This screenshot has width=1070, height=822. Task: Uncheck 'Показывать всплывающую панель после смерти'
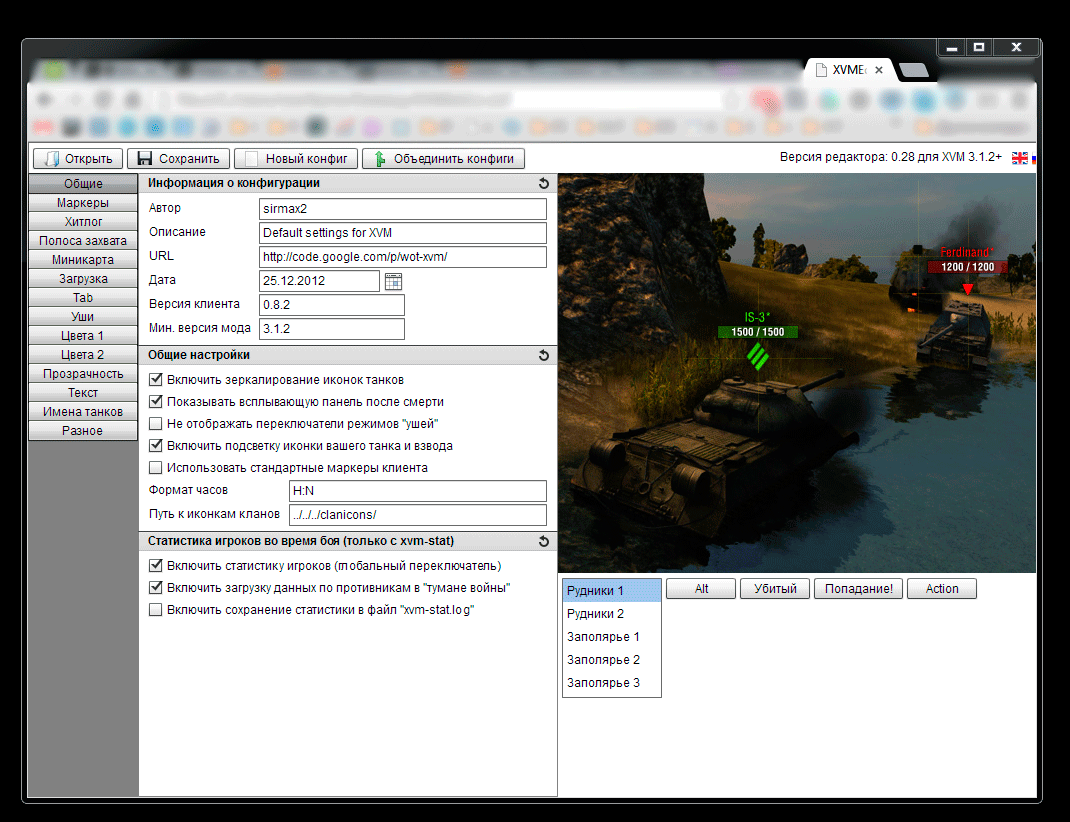pos(156,401)
